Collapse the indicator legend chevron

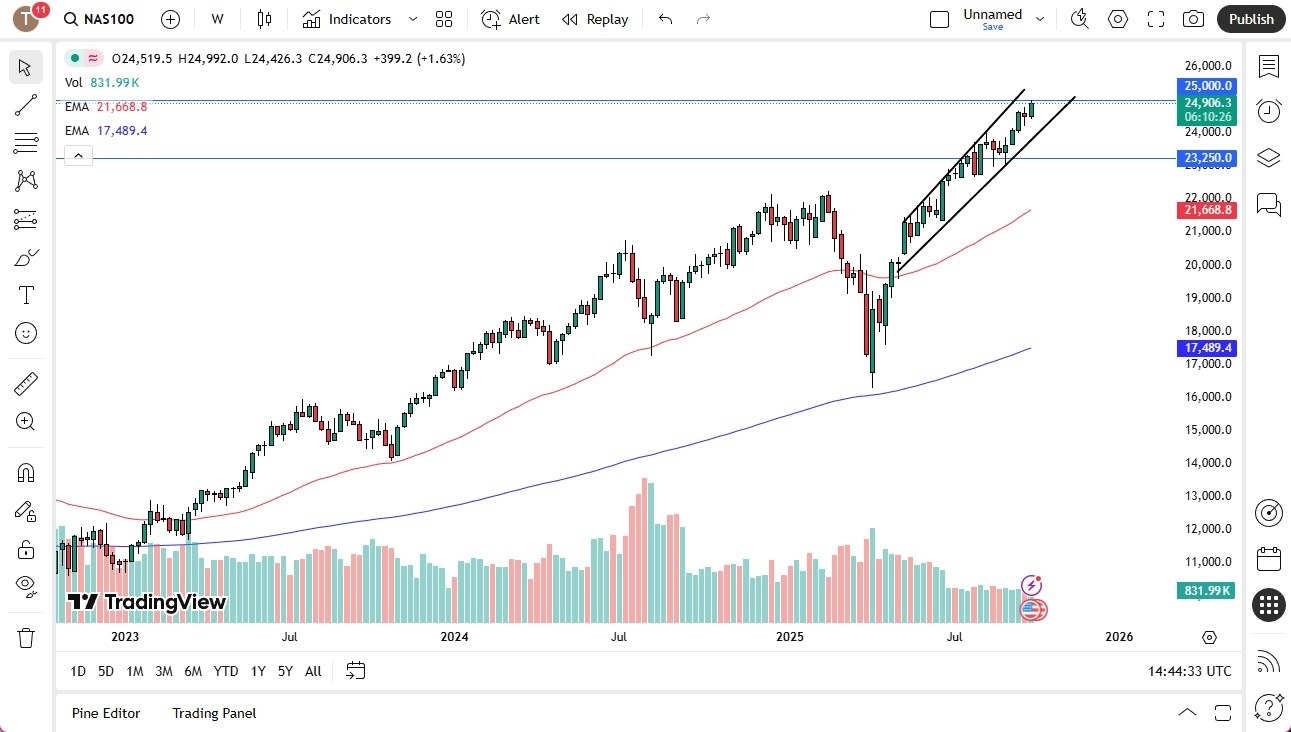click(x=78, y=155)
